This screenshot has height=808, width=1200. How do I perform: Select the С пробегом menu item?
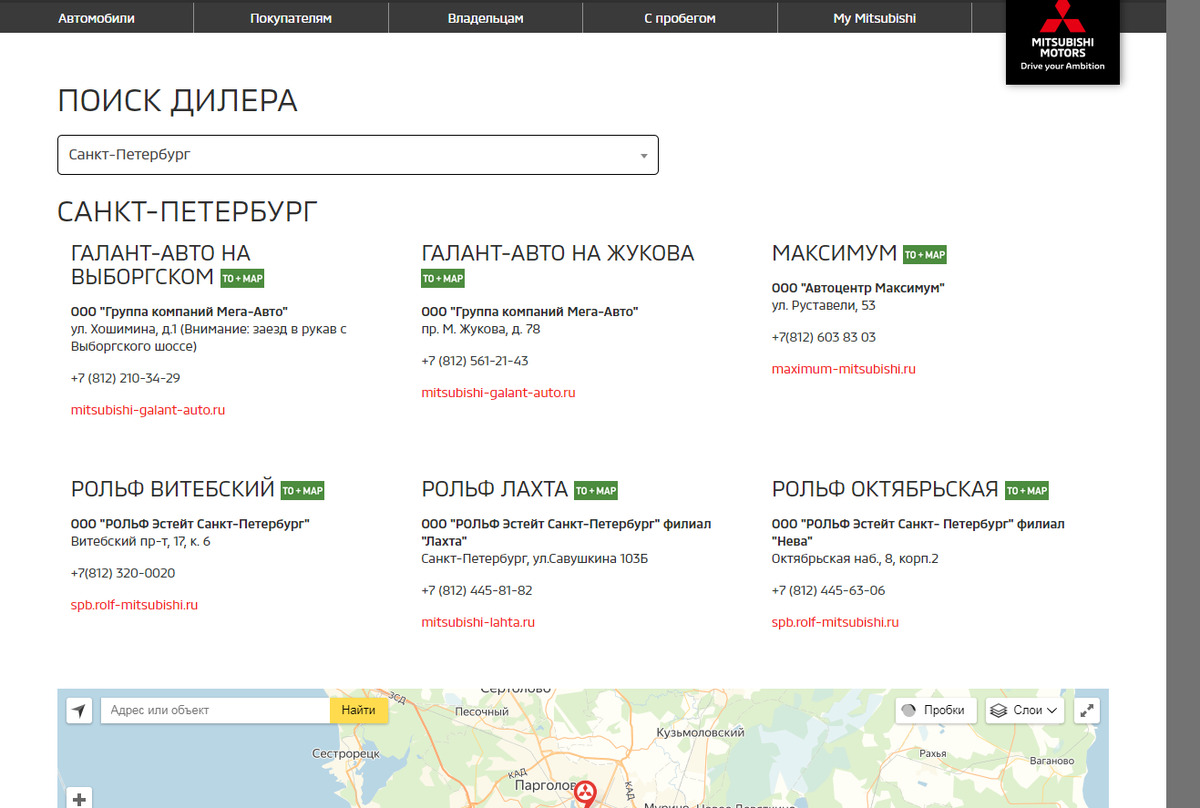tap(679, 18)
